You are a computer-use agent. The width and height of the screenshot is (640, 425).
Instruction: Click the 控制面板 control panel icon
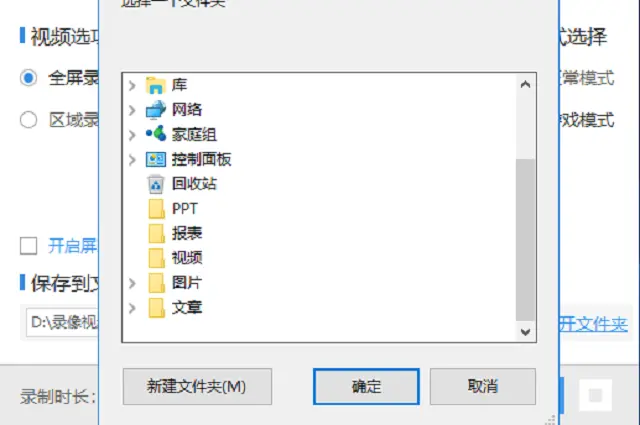click(x=156, y=159)
